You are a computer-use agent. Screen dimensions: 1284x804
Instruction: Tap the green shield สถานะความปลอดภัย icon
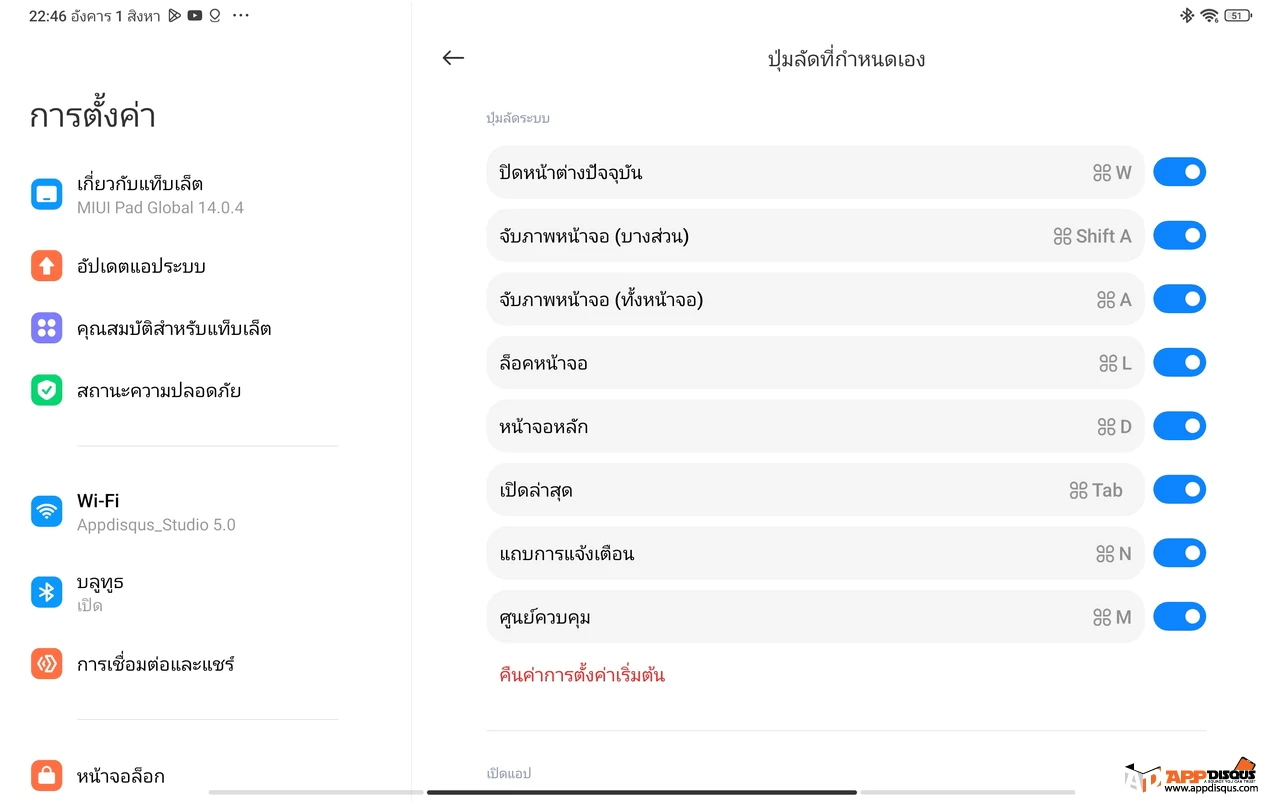coord(46,390)
